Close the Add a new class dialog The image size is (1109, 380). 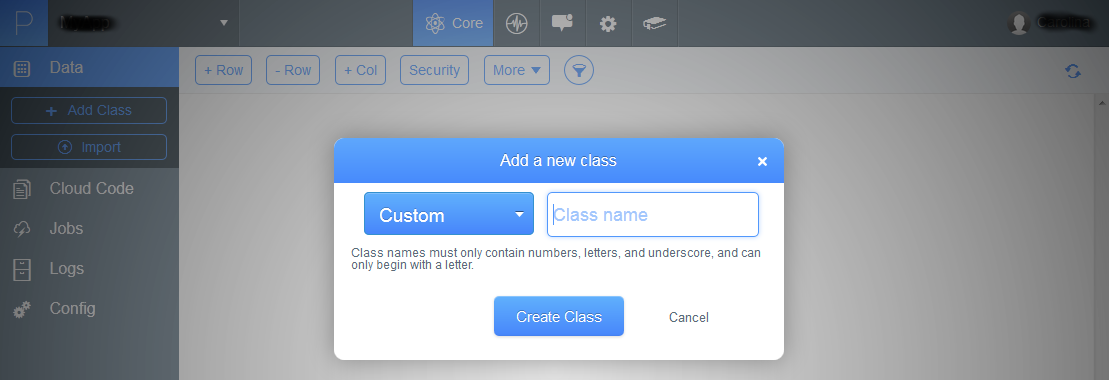click(762, 161)
